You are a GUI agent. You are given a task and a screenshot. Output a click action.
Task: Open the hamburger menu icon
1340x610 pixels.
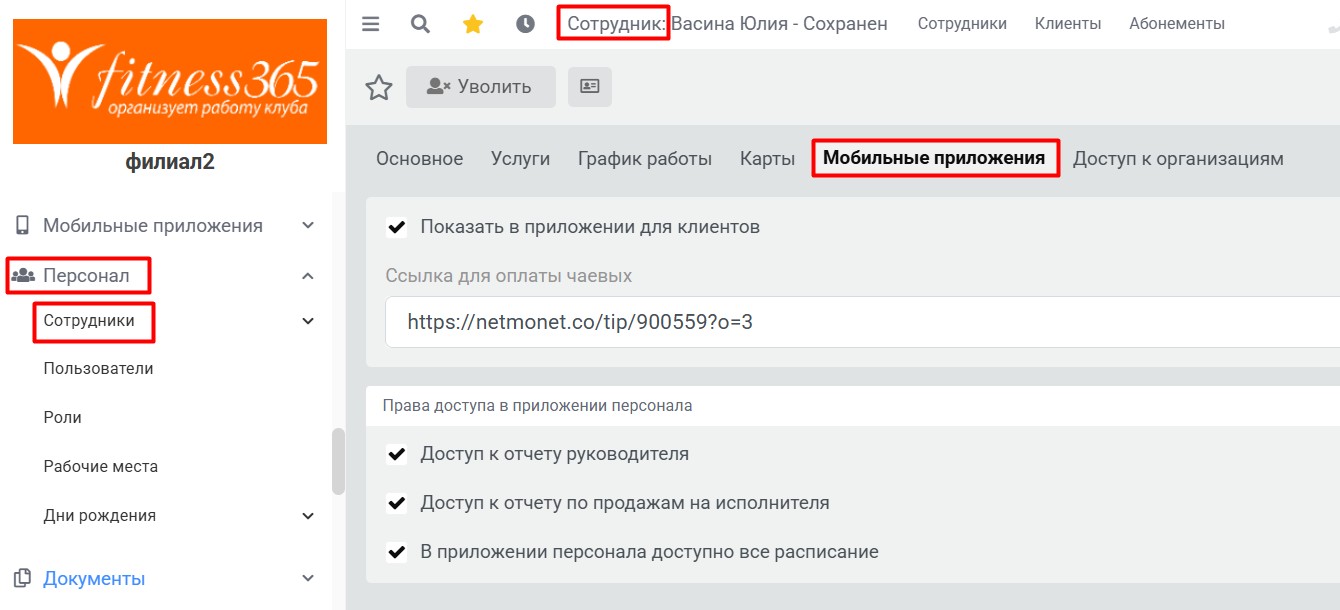pos(371,24)
